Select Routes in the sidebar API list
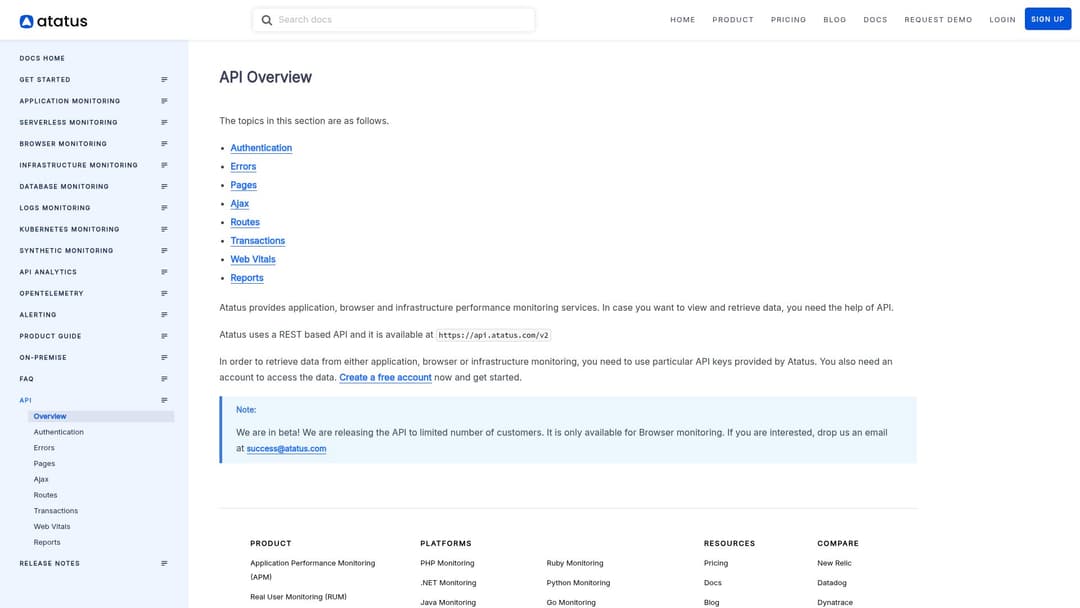 [45, 496]
